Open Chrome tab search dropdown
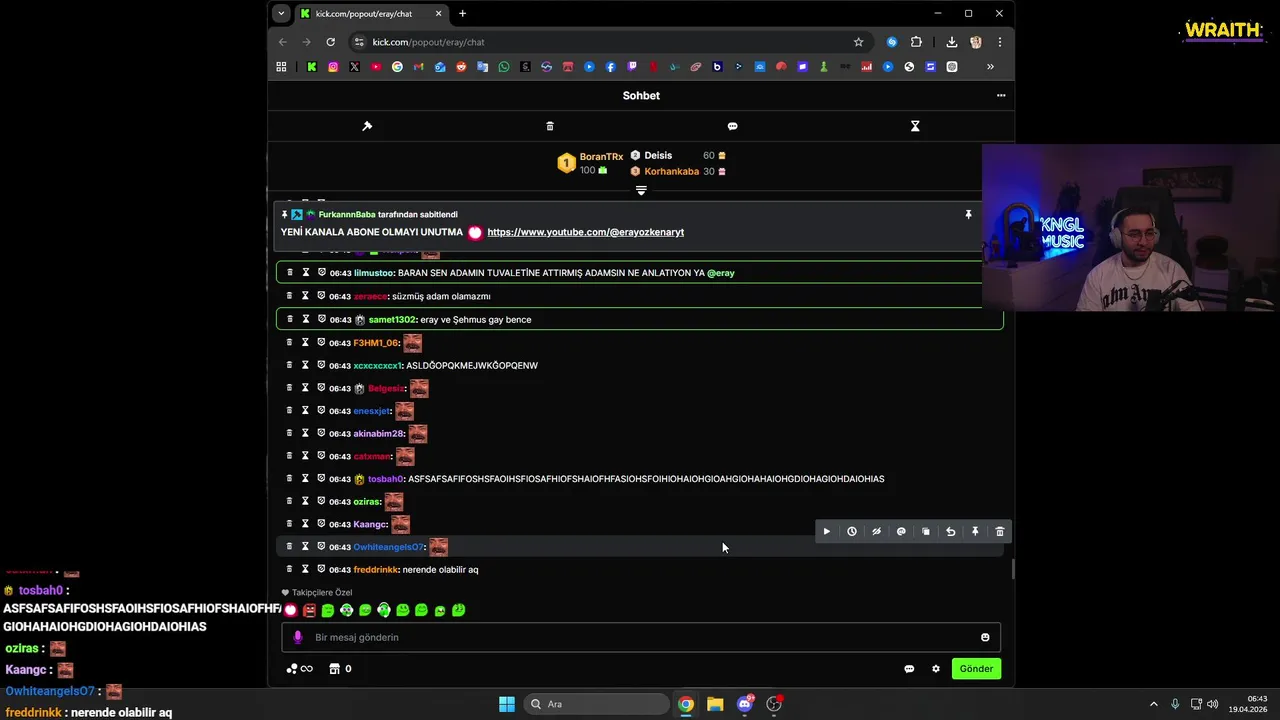The image size is (1280, 720). click(x=281, y=13)
